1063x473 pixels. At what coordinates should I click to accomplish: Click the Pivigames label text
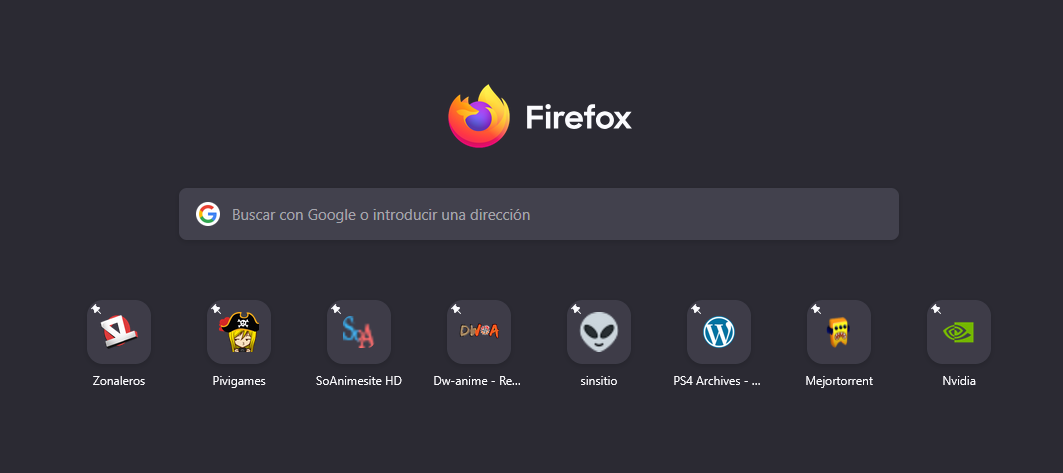pos(239,381)
